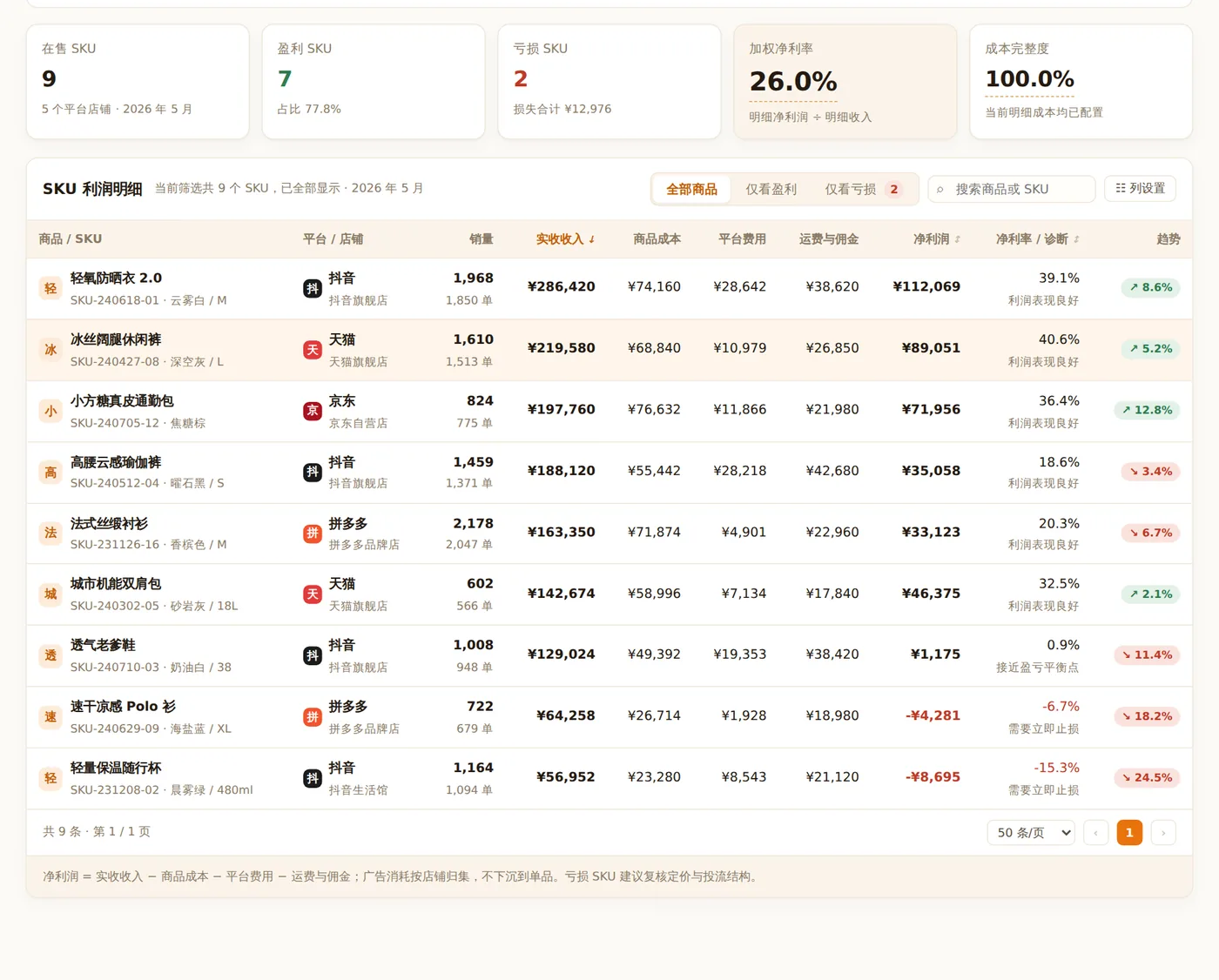
Task: Switch to the 仅看盈利 filter tab
Action: [x=771, y=190]
